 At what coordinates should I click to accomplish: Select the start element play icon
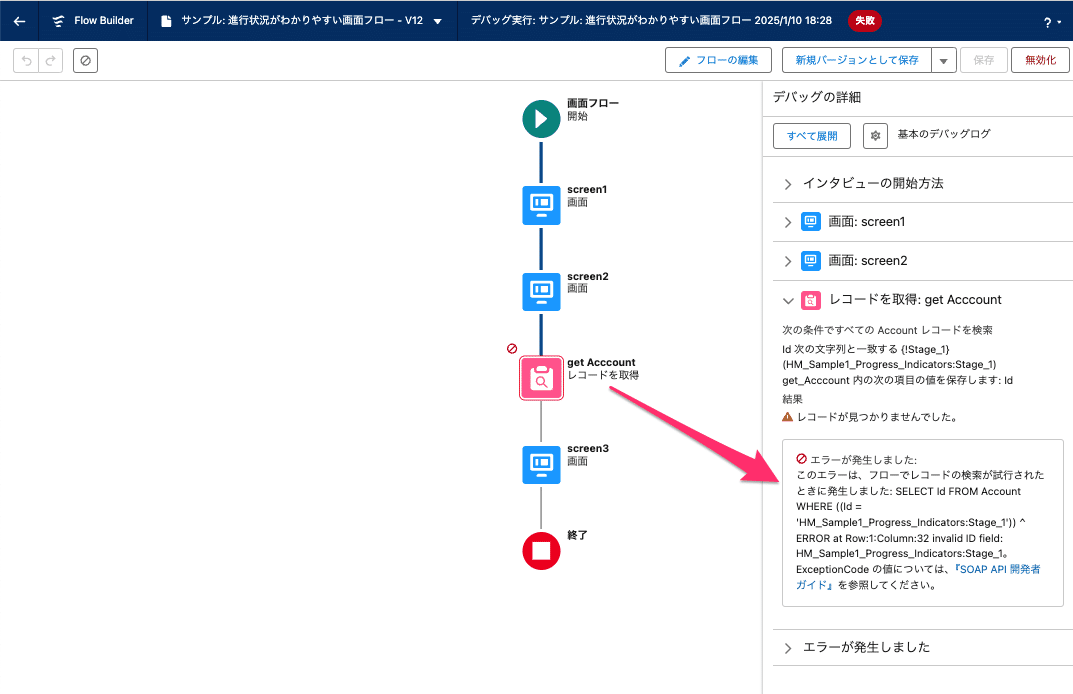pyautogui.click(x=541, y=119)
